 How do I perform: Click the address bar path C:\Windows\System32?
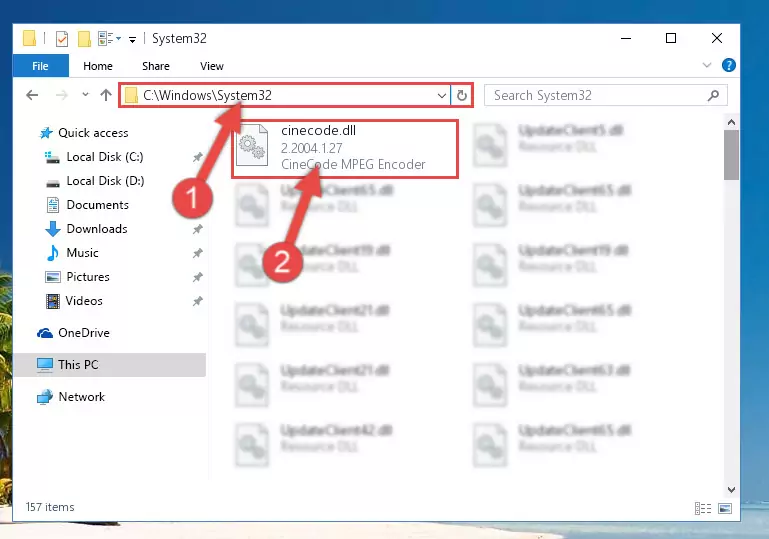[207, 95]
